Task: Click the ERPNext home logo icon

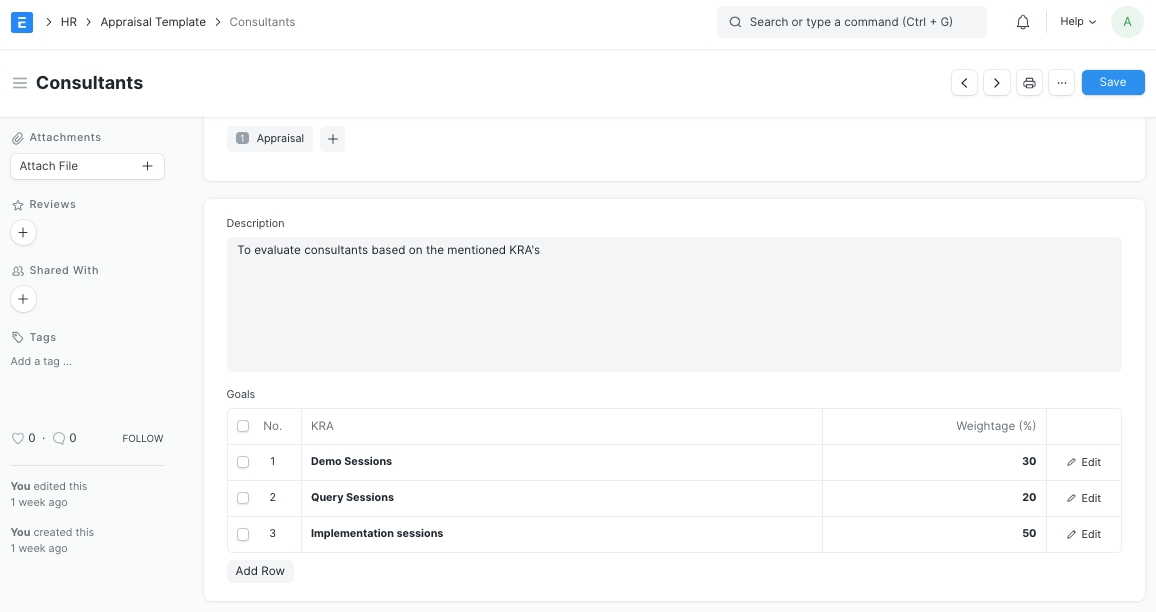Action: tap(22, 22)
